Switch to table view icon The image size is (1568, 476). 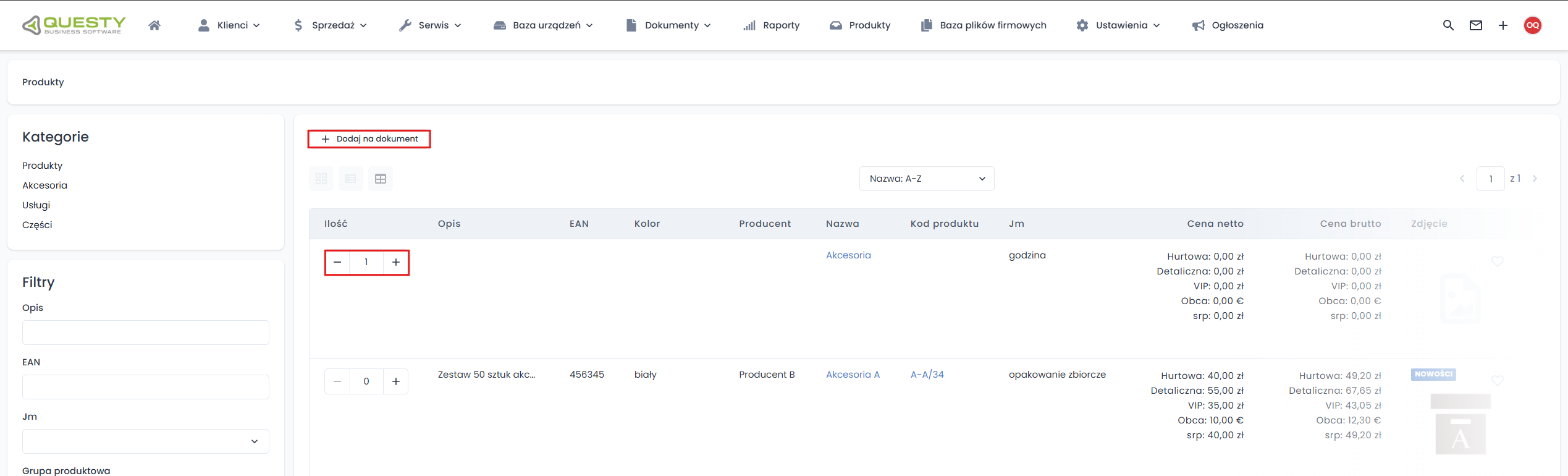(381, 179)
